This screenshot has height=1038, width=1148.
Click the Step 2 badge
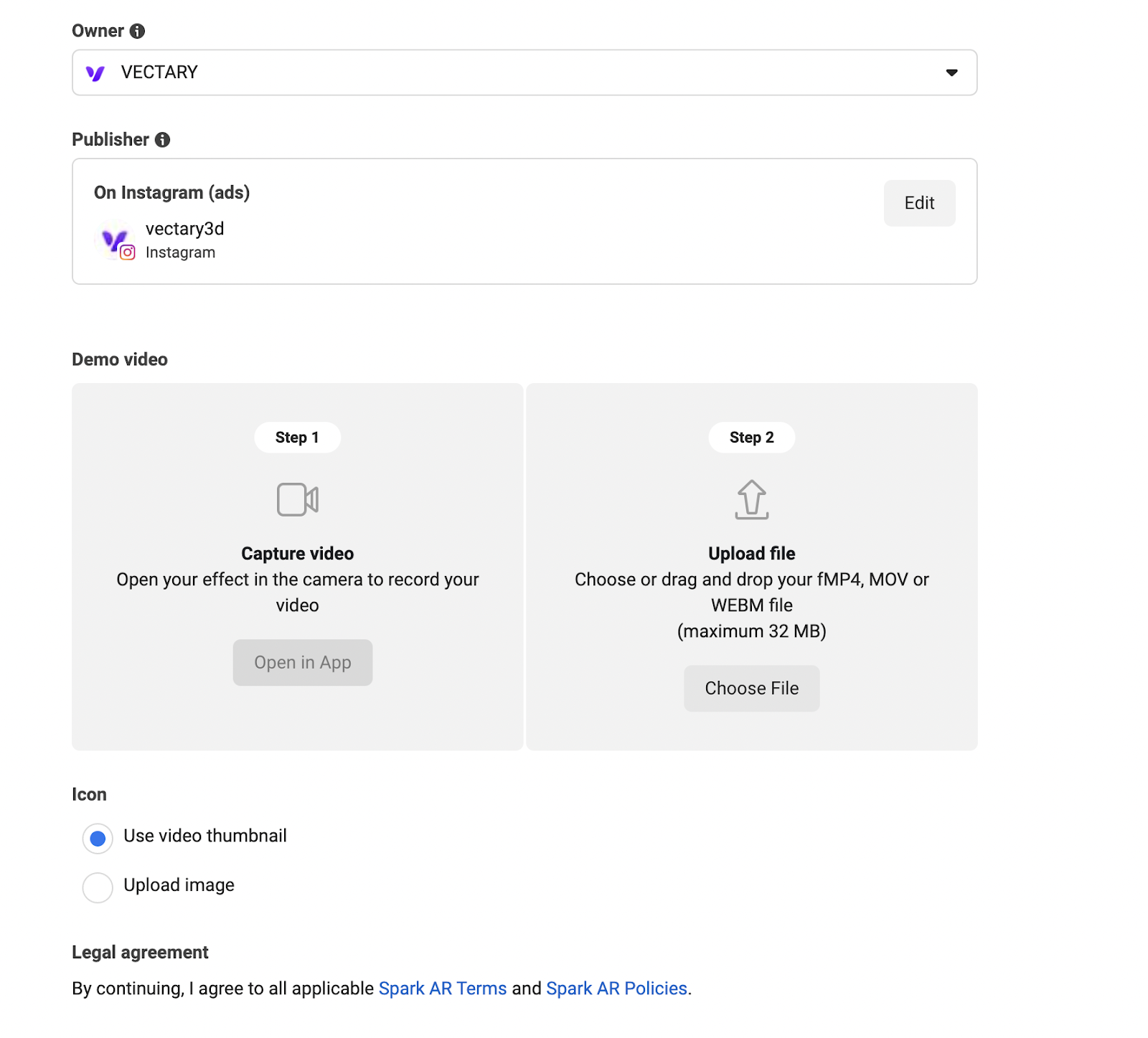751,438
